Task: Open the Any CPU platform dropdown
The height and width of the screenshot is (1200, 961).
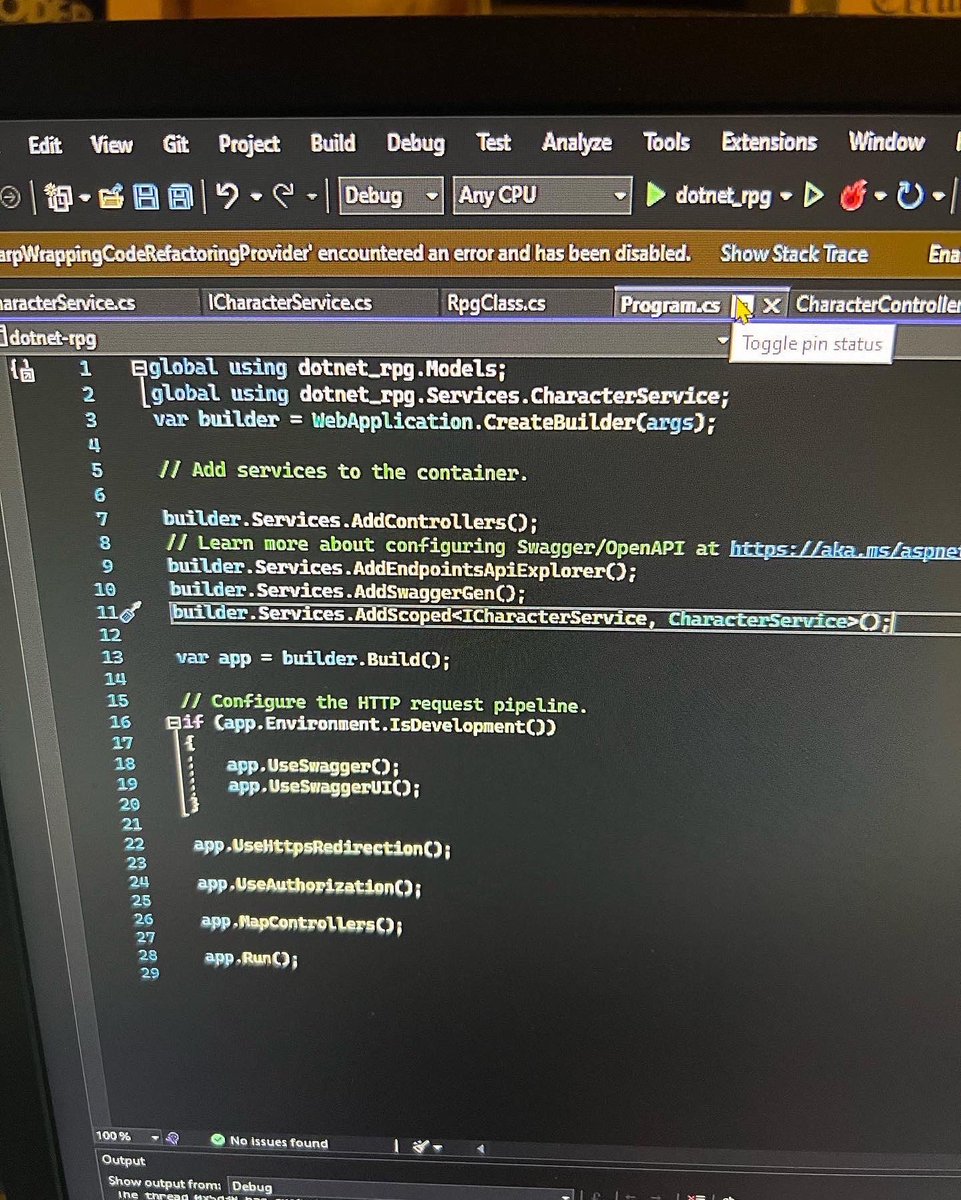Action: point(542,195)
